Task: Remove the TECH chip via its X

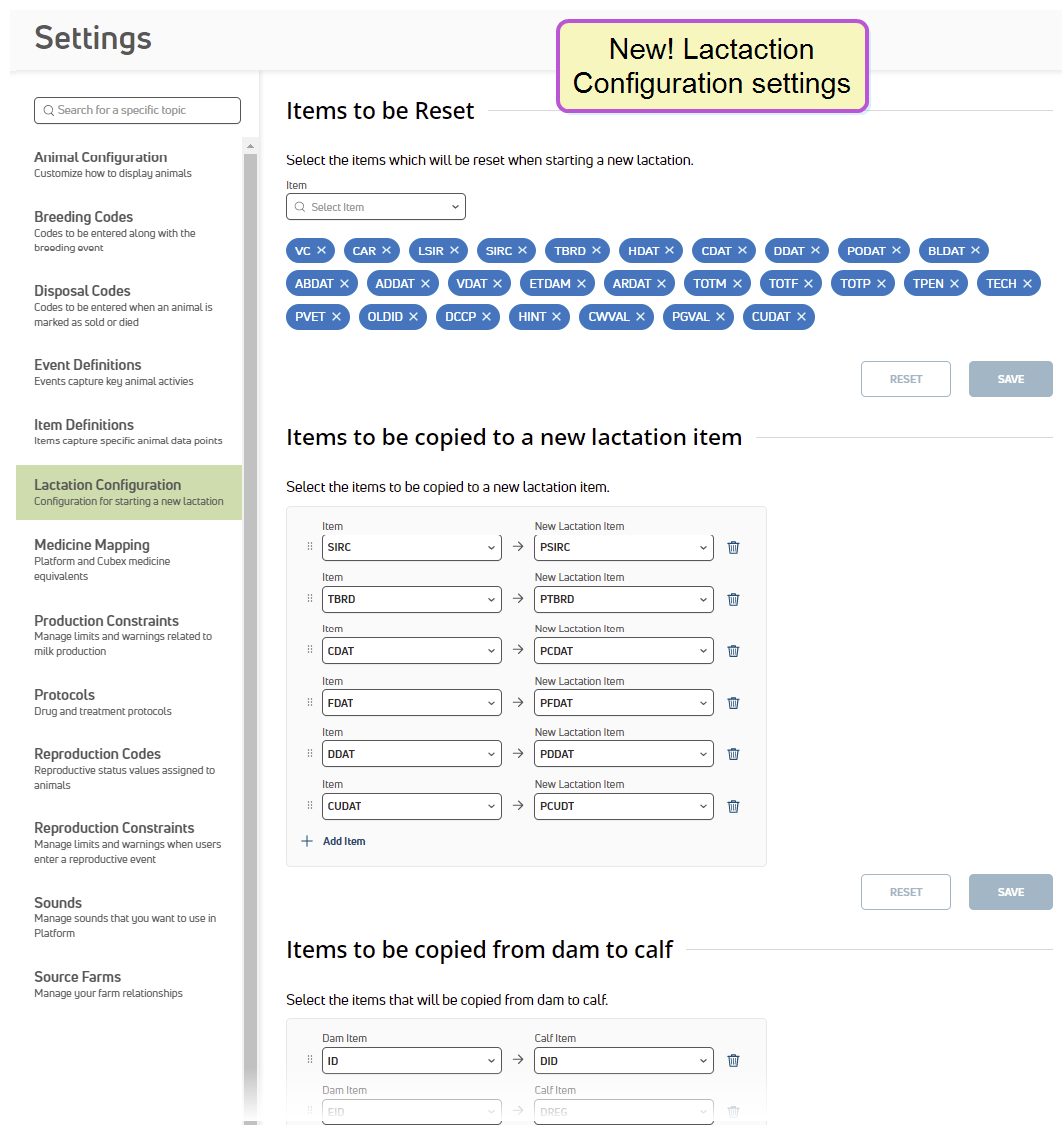Action: point(1028,283)
